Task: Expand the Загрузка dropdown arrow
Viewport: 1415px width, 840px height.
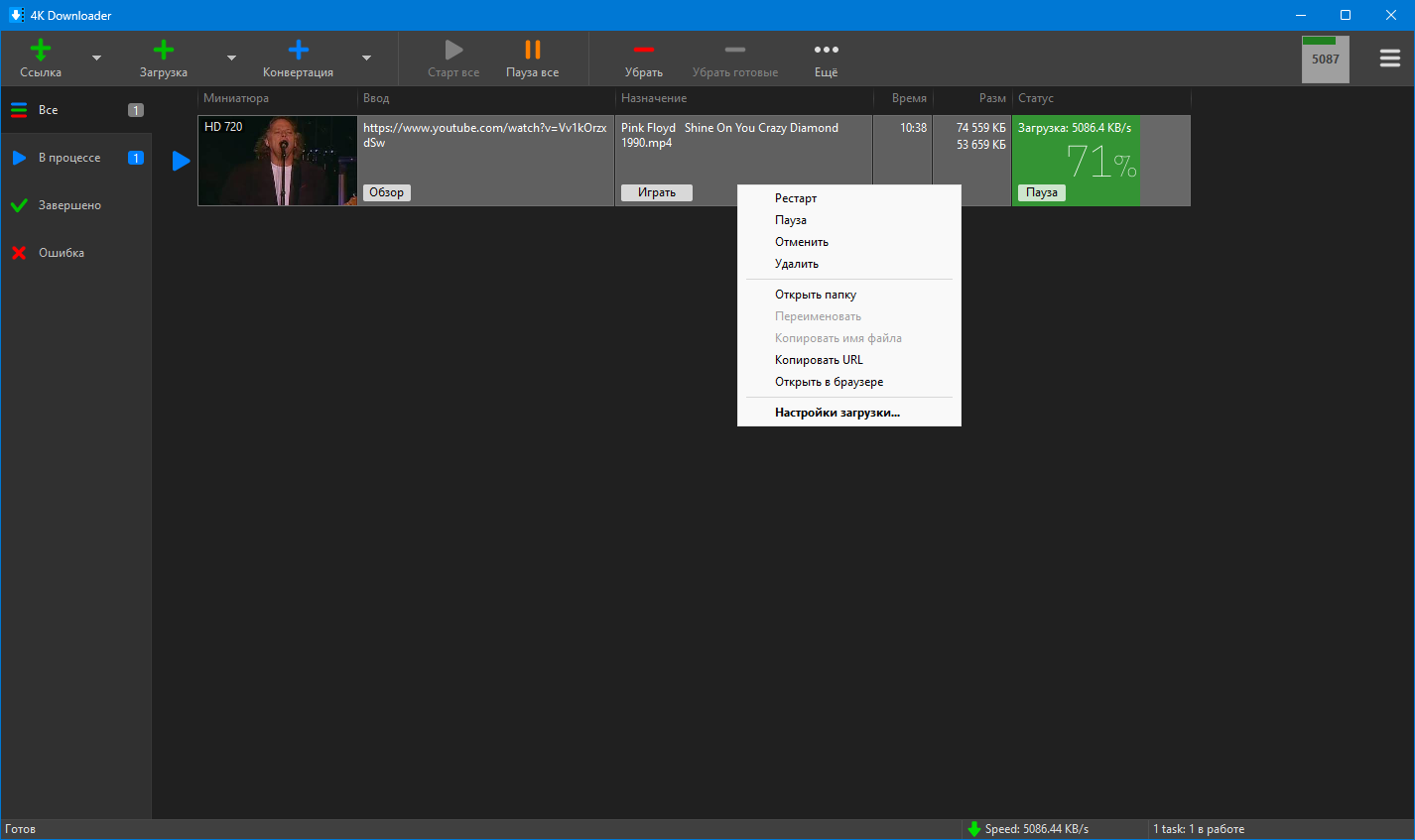Action: [x=231, y=59]
